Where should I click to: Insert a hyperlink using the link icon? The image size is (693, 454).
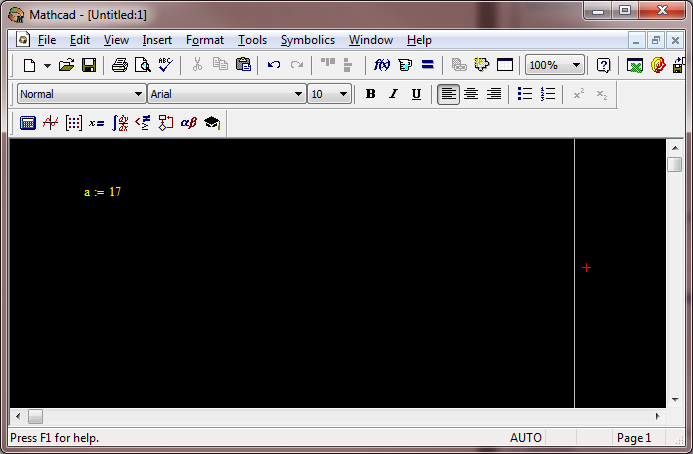click(x=459, y=65)
